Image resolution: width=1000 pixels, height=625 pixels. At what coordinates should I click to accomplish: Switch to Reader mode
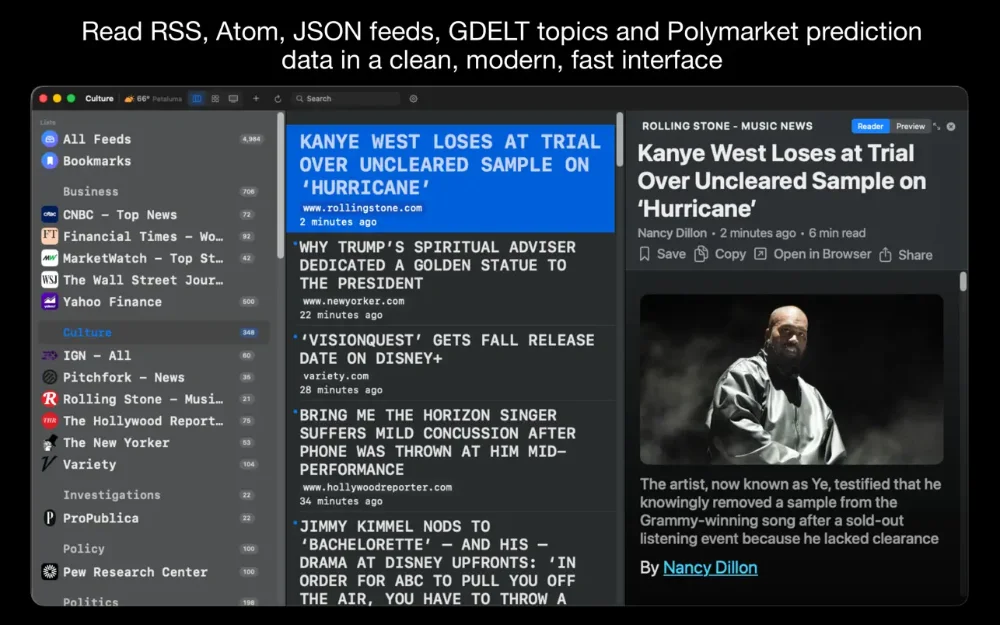coord(870,126)
